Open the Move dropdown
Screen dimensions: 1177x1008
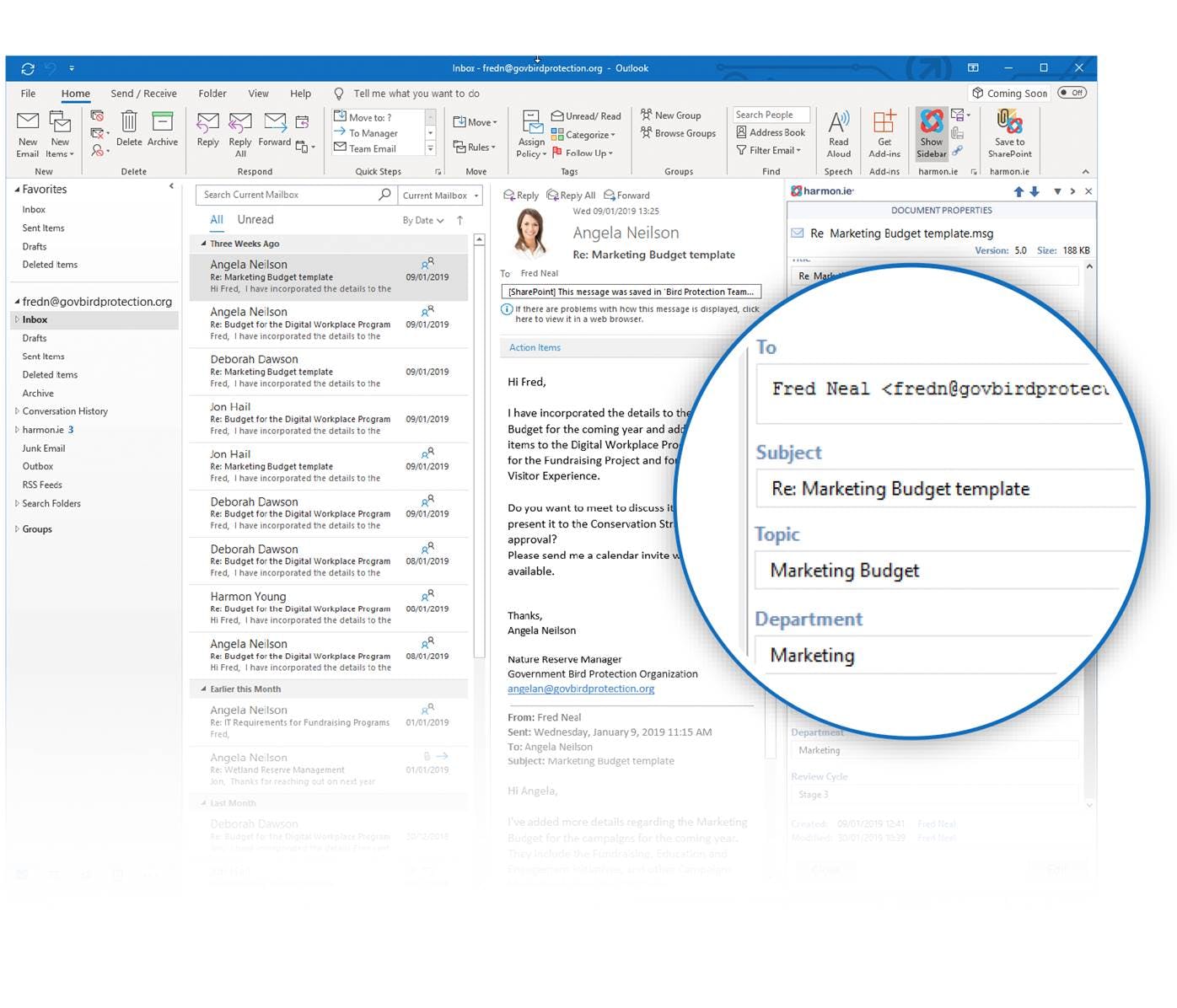pyautogui.click(x=476, y=122)
